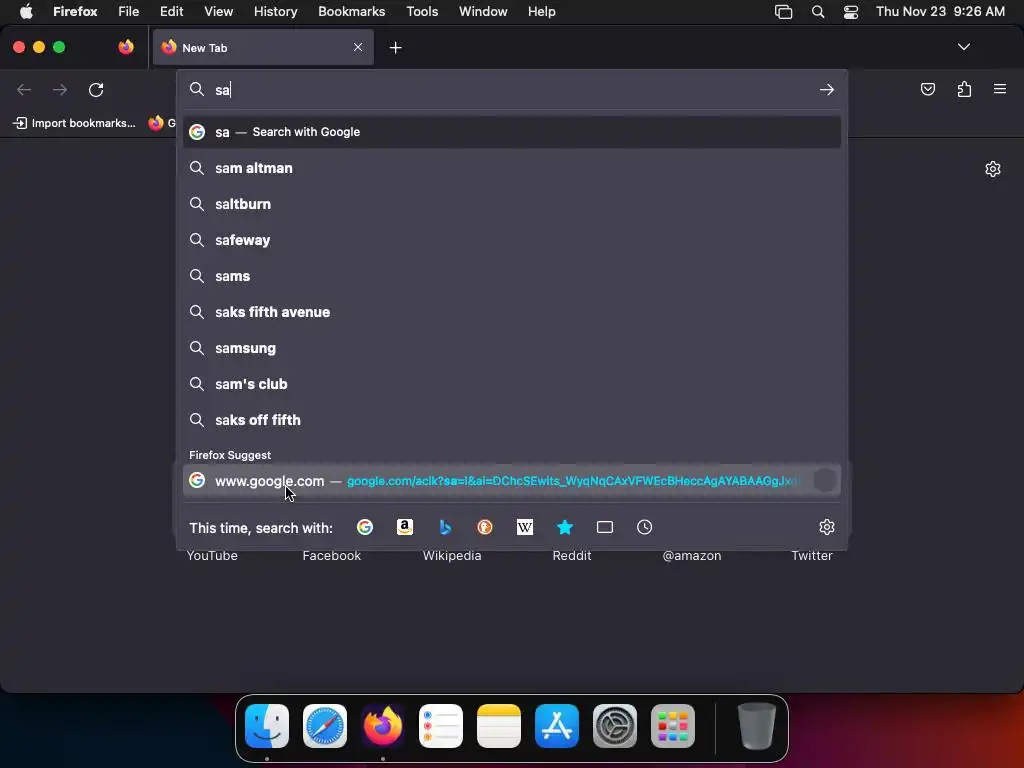Open the File menu
1024x768 pixels.
[129, 11]
